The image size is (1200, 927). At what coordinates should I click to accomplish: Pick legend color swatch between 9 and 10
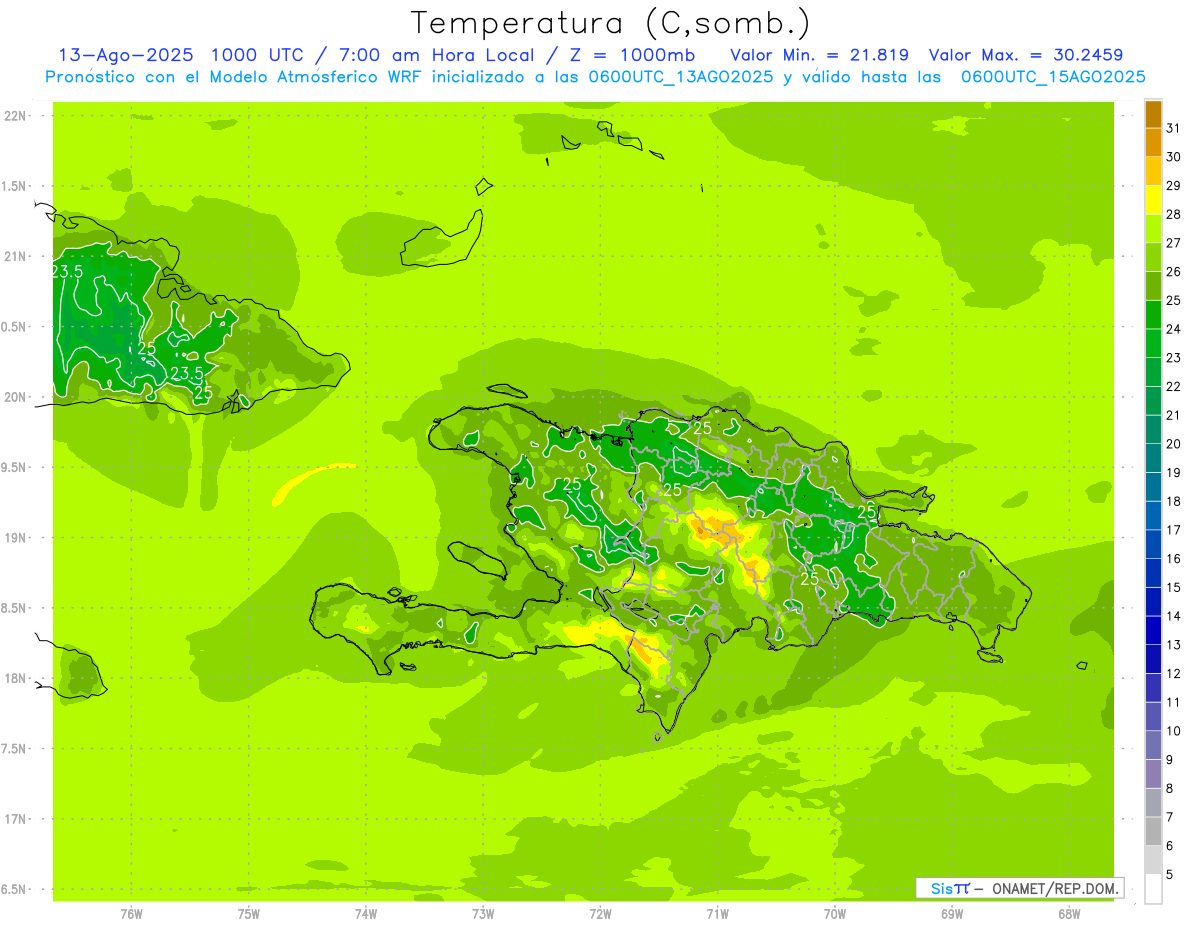1153,745
